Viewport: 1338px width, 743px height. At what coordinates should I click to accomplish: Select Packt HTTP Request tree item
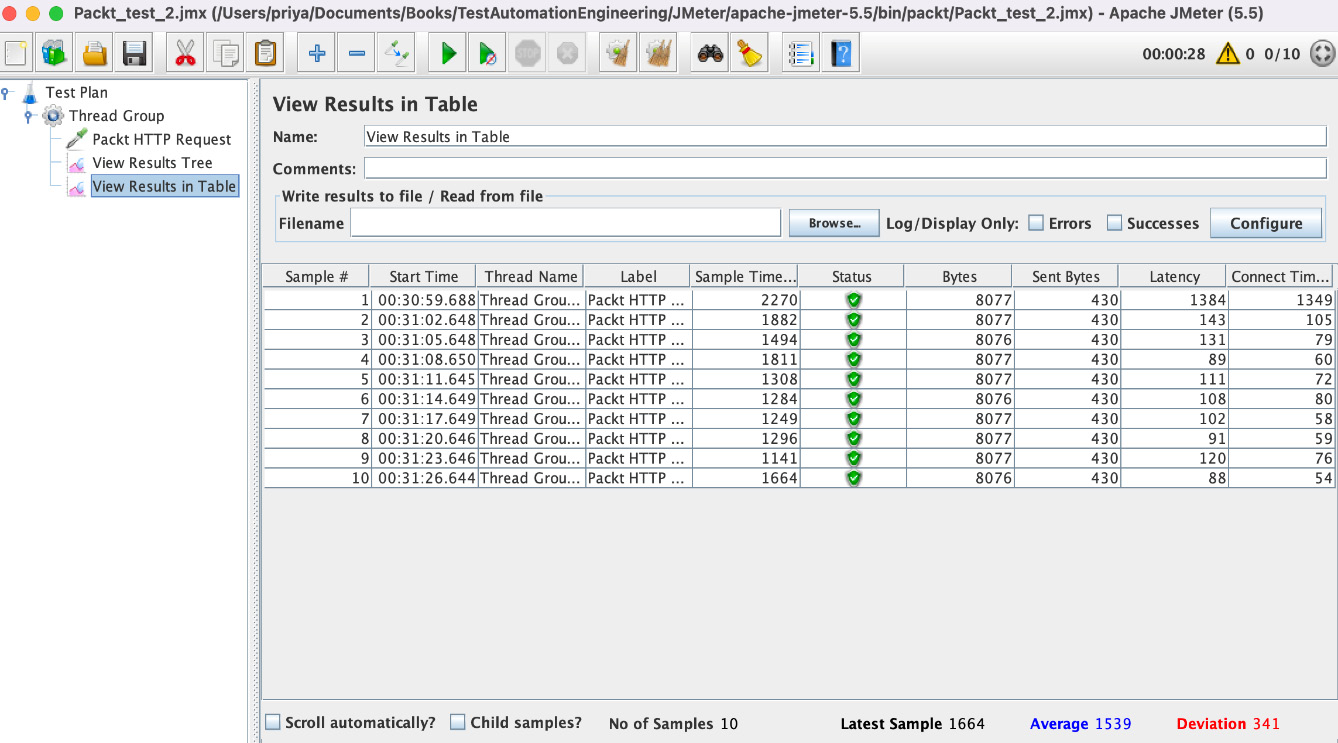162,140
